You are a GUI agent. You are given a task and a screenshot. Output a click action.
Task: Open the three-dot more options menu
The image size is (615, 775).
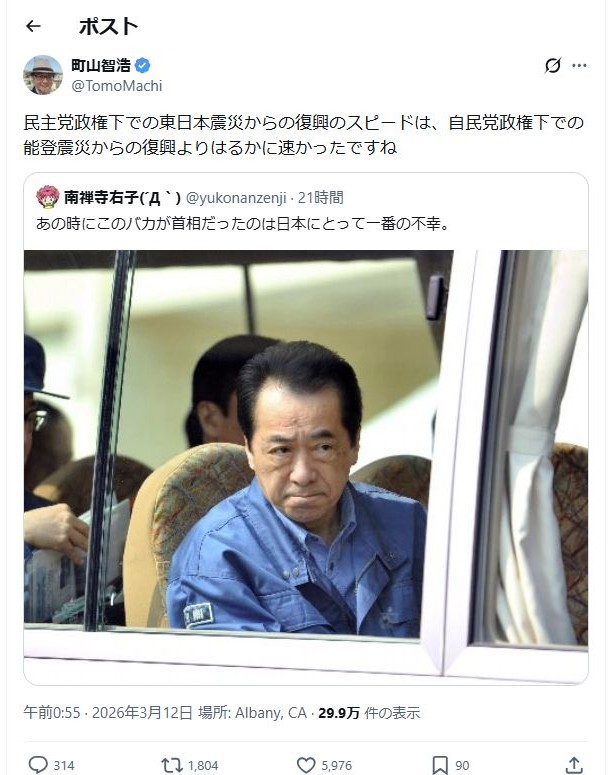pyautogui.click(x=579, y=65)
